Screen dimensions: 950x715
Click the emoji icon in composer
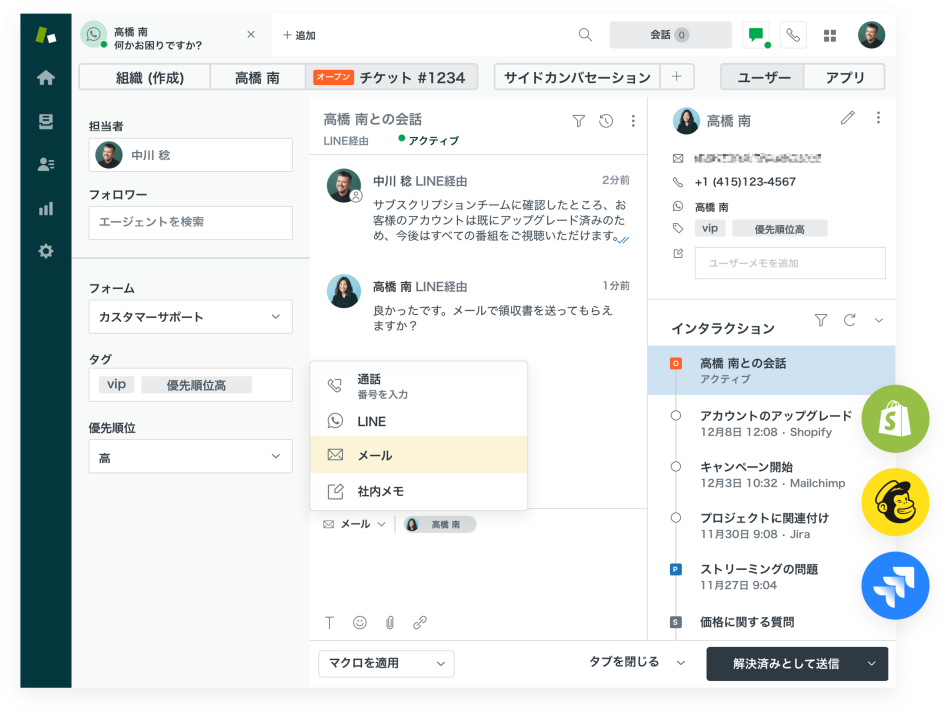coord(360,622)
